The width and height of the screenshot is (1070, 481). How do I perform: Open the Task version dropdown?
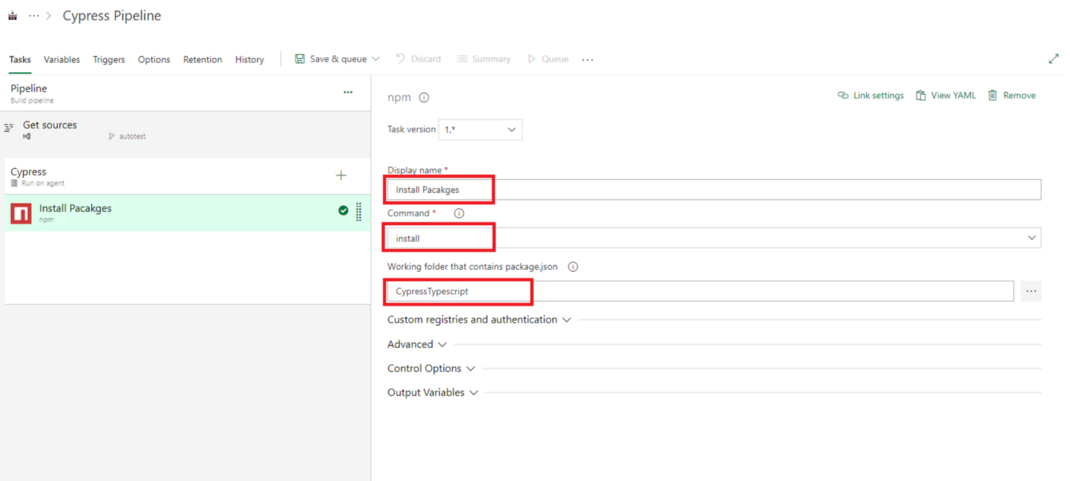480,130
